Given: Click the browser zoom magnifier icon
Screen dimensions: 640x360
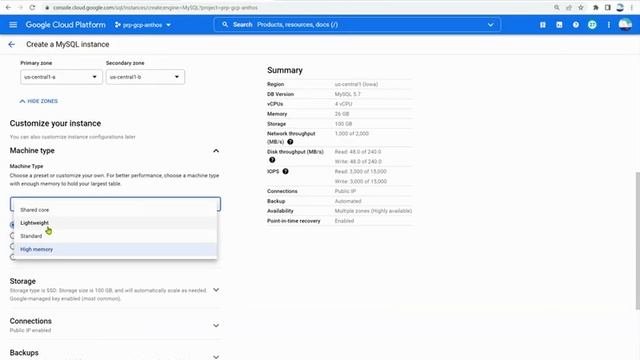Looking at the screenshot, I should pos(557,7).
